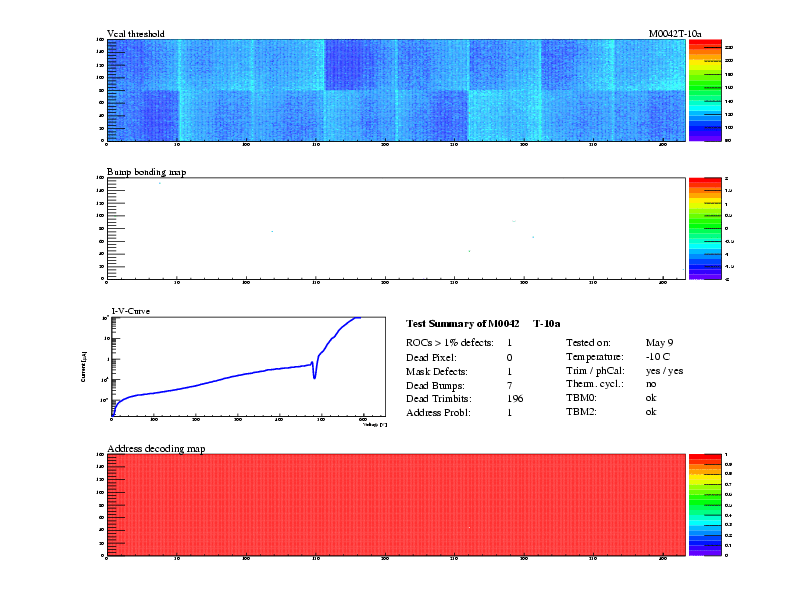Select the Dead Trimbits value 196
The image size is (792, 612).
[x=515, y=398]
